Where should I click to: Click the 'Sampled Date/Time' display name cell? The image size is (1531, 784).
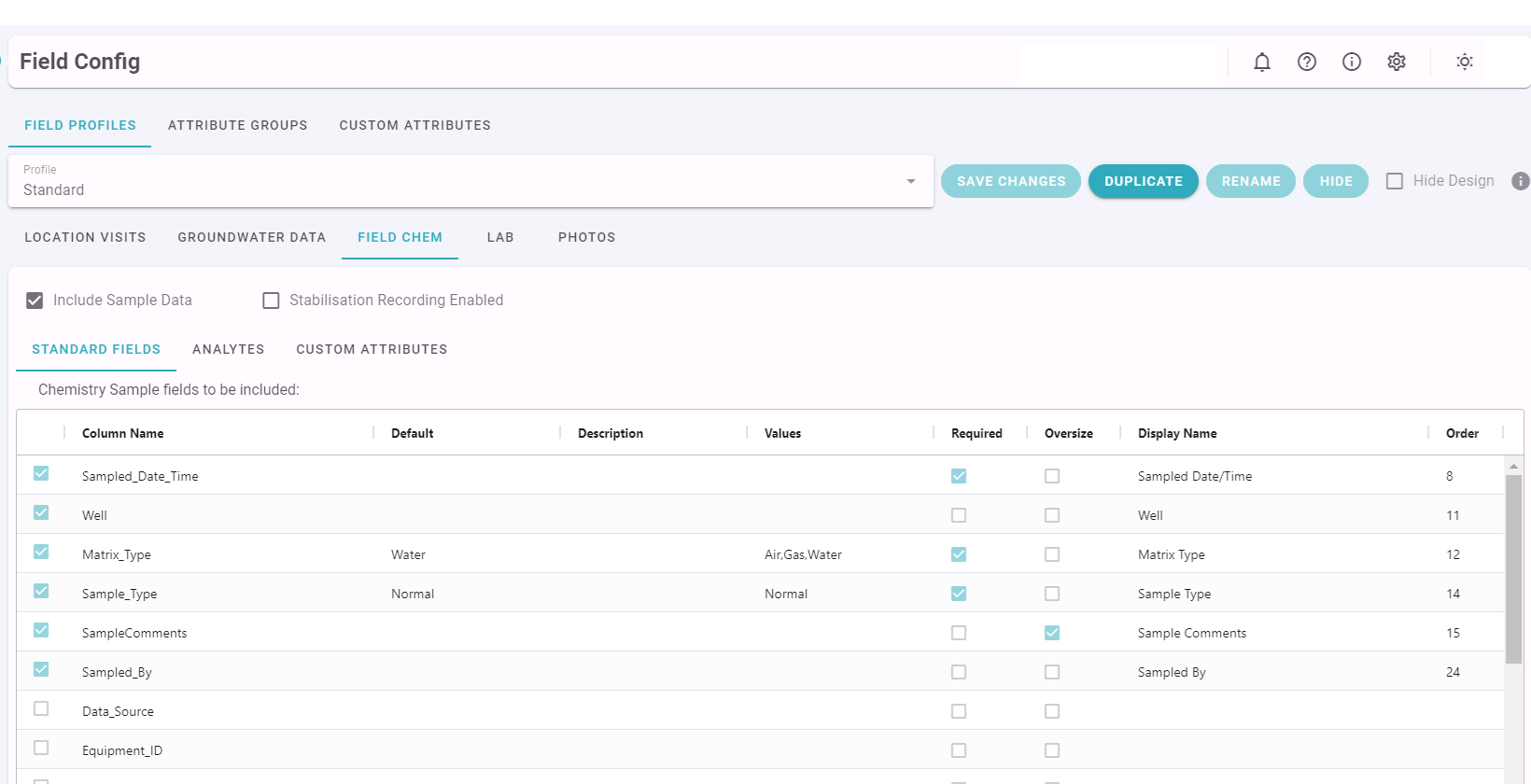(x=1195, y=476)
